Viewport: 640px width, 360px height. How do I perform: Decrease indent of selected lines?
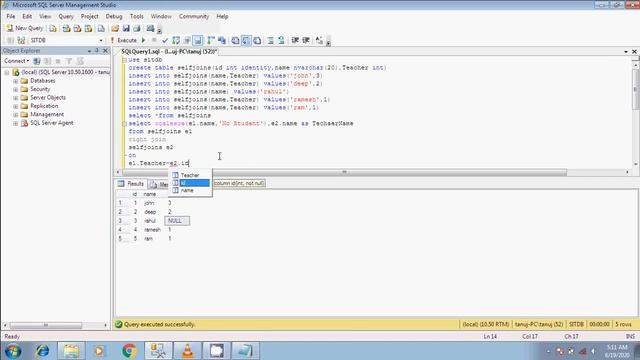pyautogui.click(x=295, y=40)
